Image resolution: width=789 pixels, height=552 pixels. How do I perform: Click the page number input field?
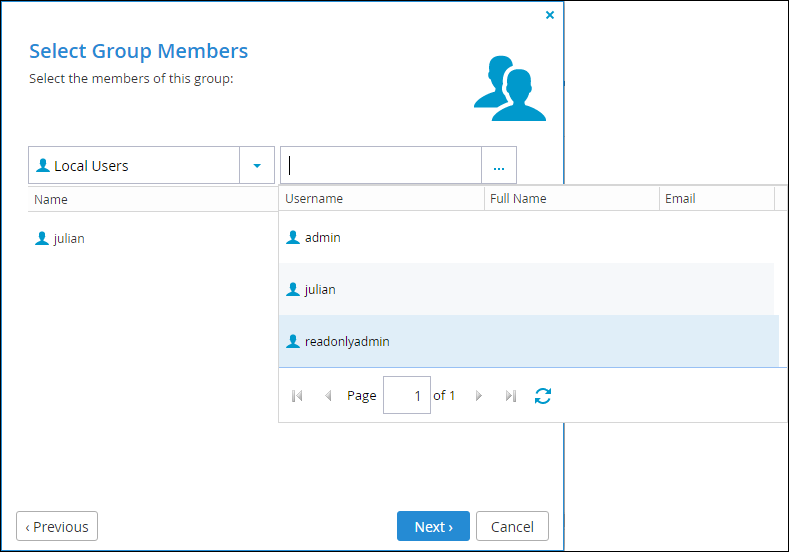[x=407, y=396]
